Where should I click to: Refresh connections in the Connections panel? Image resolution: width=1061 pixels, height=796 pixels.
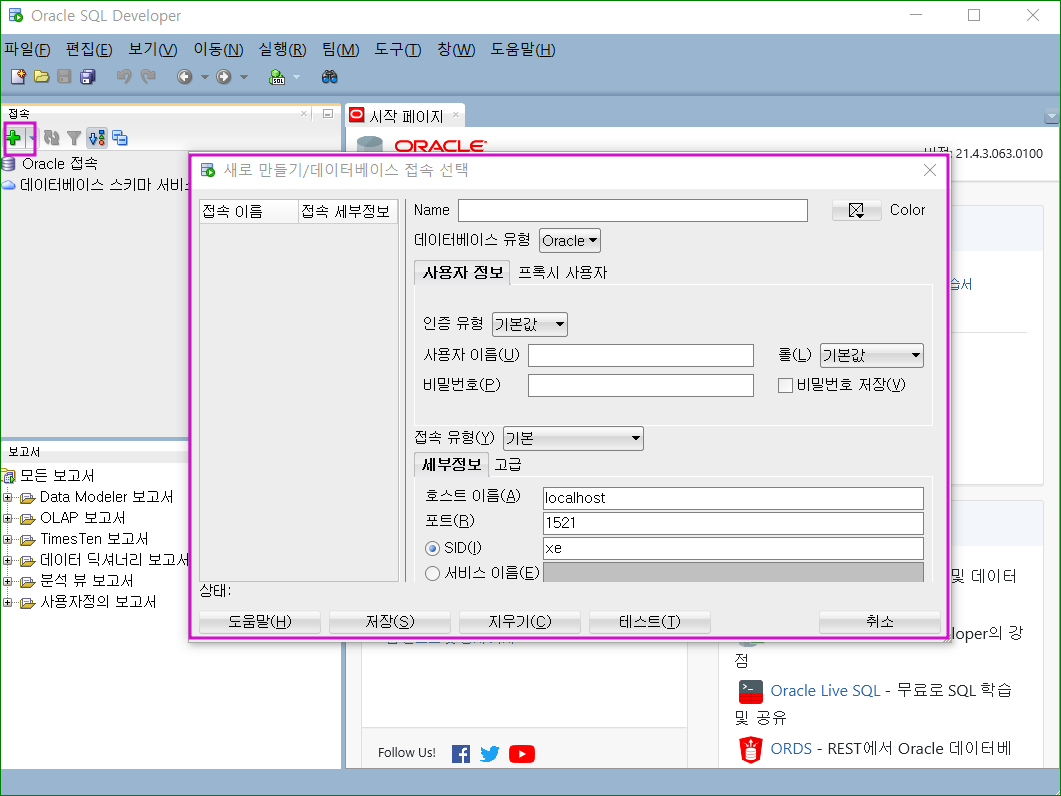coord(51,138)
